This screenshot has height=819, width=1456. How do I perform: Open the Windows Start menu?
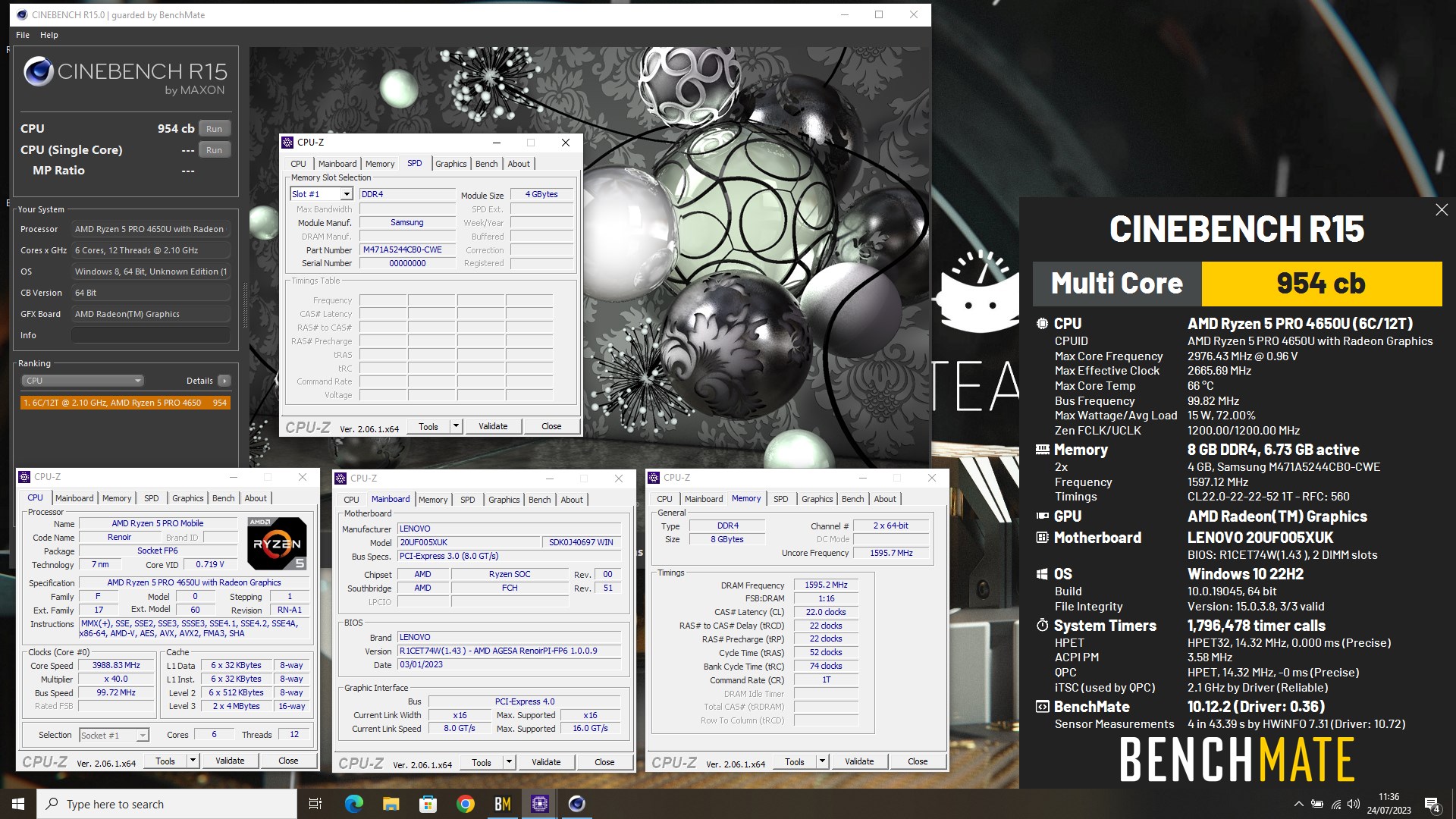pyautogui.click(x=18, y=804)
